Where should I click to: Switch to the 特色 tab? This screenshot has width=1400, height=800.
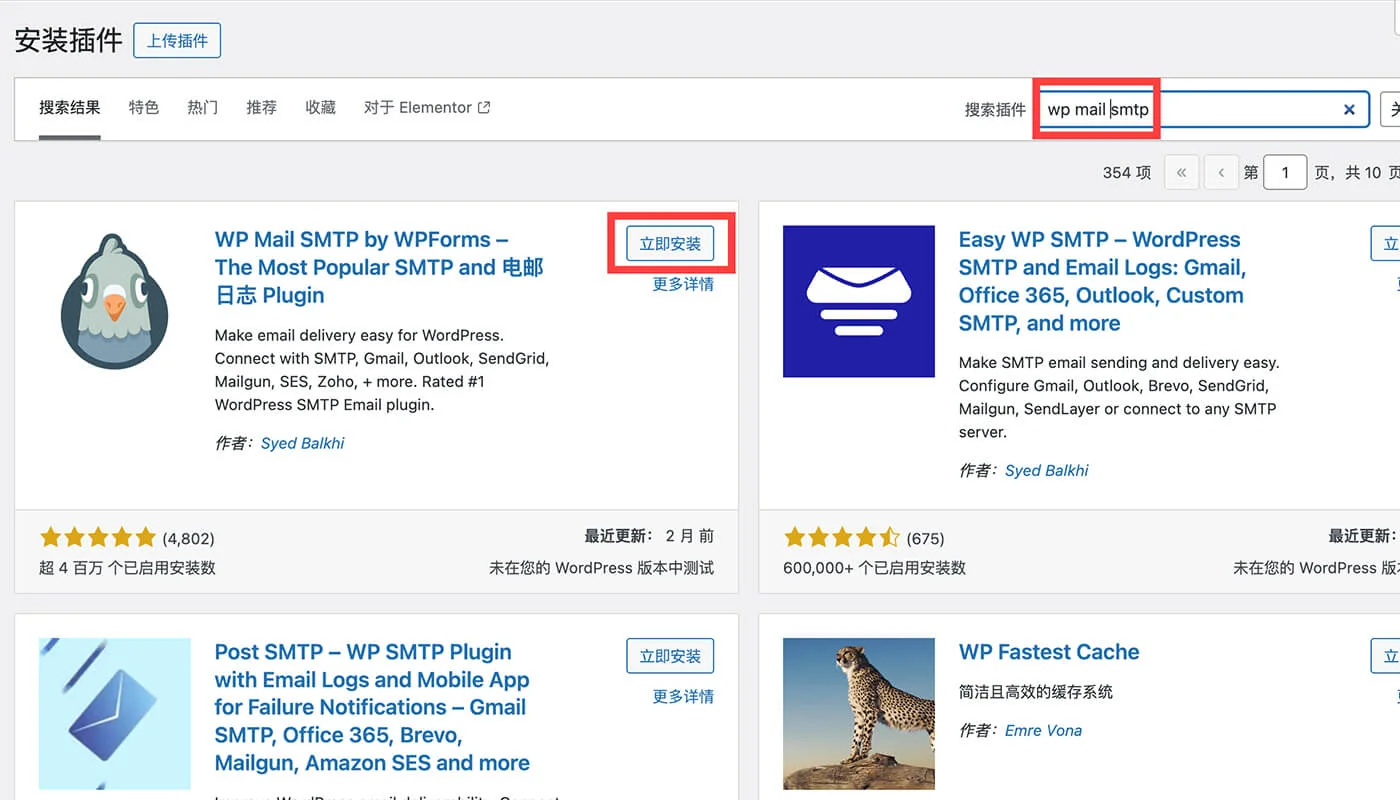pyautogui.click(x=144, y=107)
